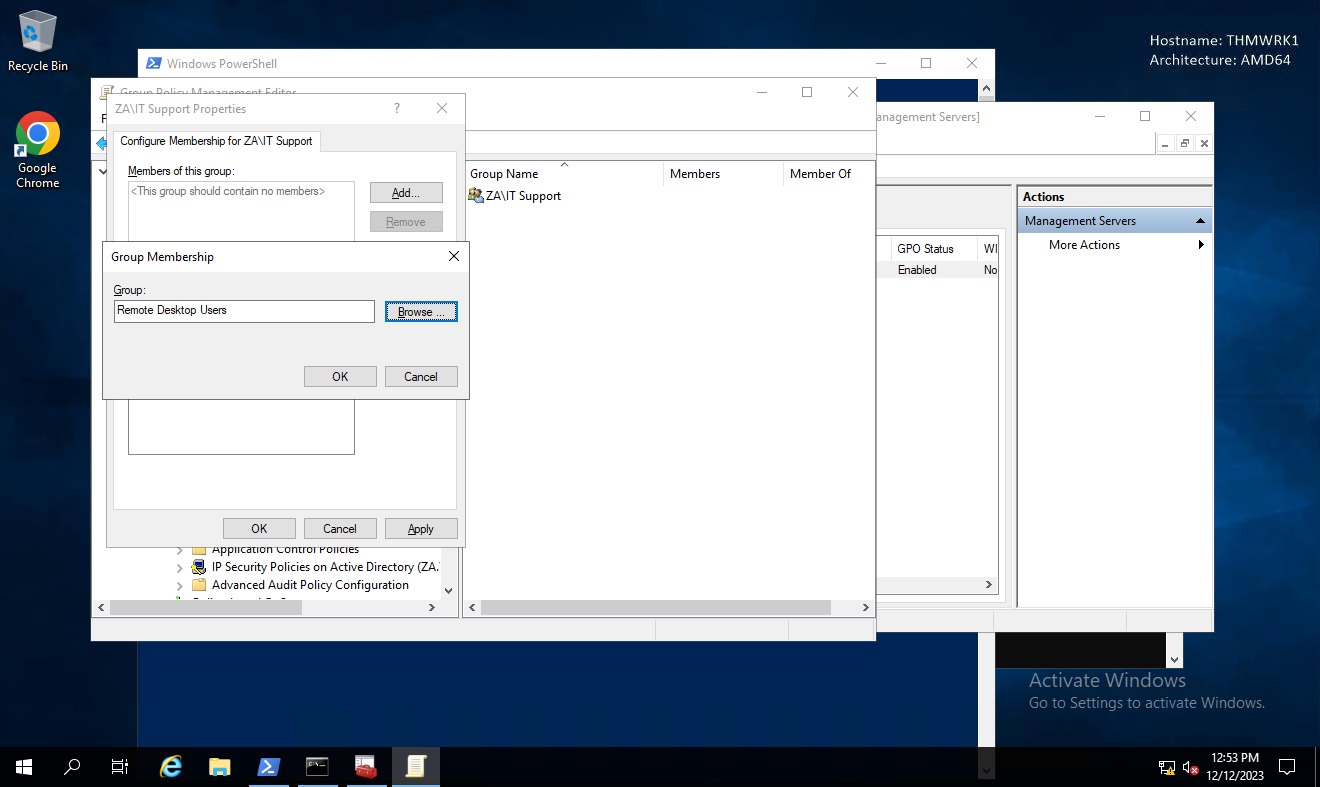
Task: Expand Application Control Policies node
Action: [x=180, y=550]
